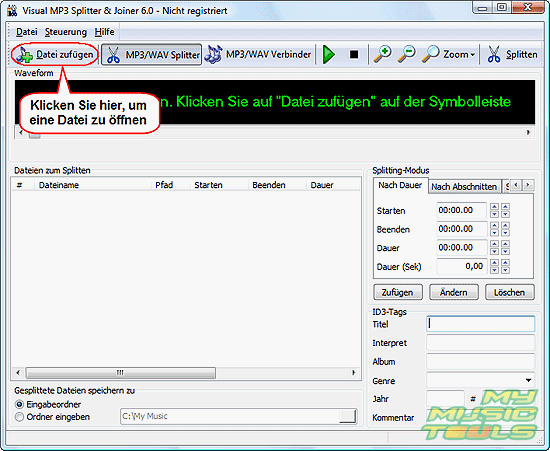Switch to the MP3/WAV Verbinder mode
This screenshot has width=550, height=451.
pyautogui.click(x=258, y=55)
